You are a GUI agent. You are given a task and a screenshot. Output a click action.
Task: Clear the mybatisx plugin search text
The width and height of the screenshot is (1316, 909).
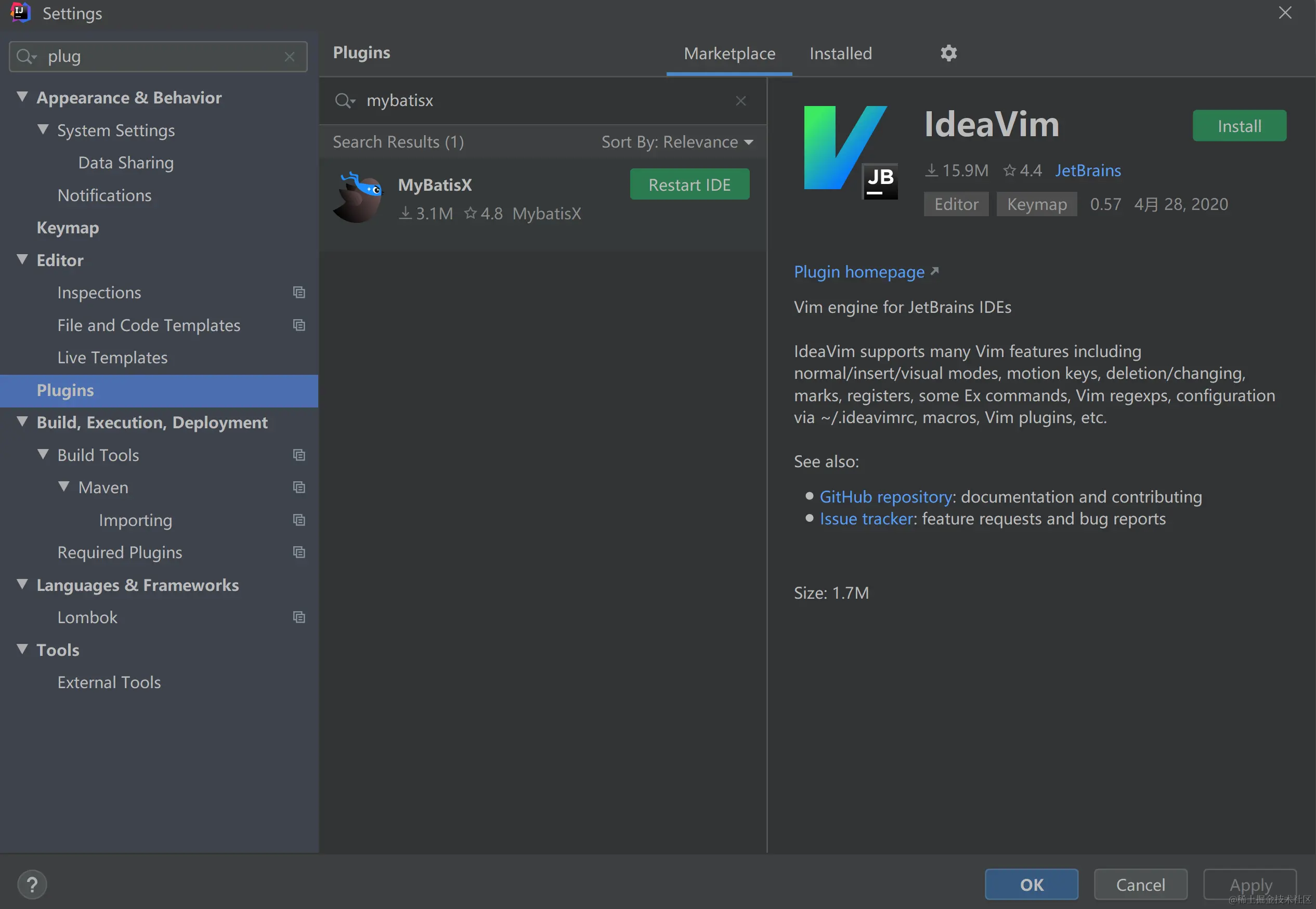pos(740,101)
